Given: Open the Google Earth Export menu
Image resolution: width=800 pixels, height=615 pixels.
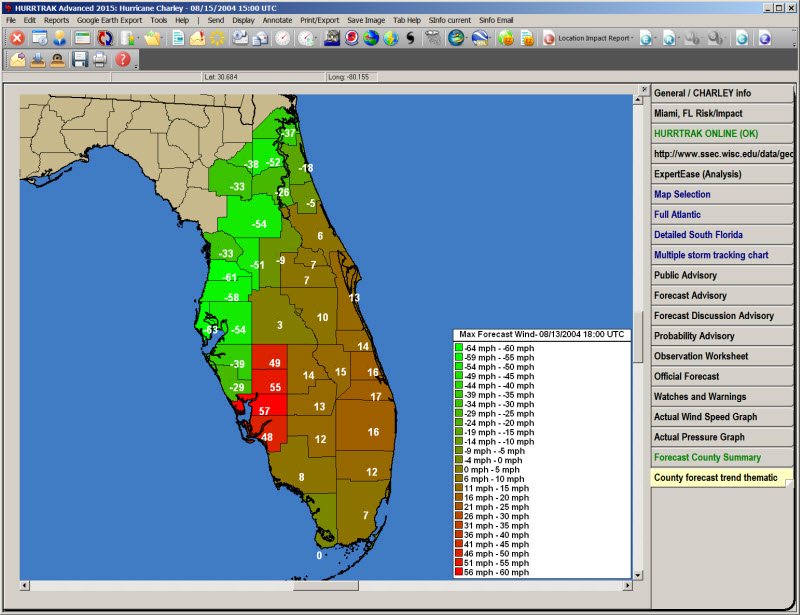Looking at the screenshot, I should [x=109, y=20].
